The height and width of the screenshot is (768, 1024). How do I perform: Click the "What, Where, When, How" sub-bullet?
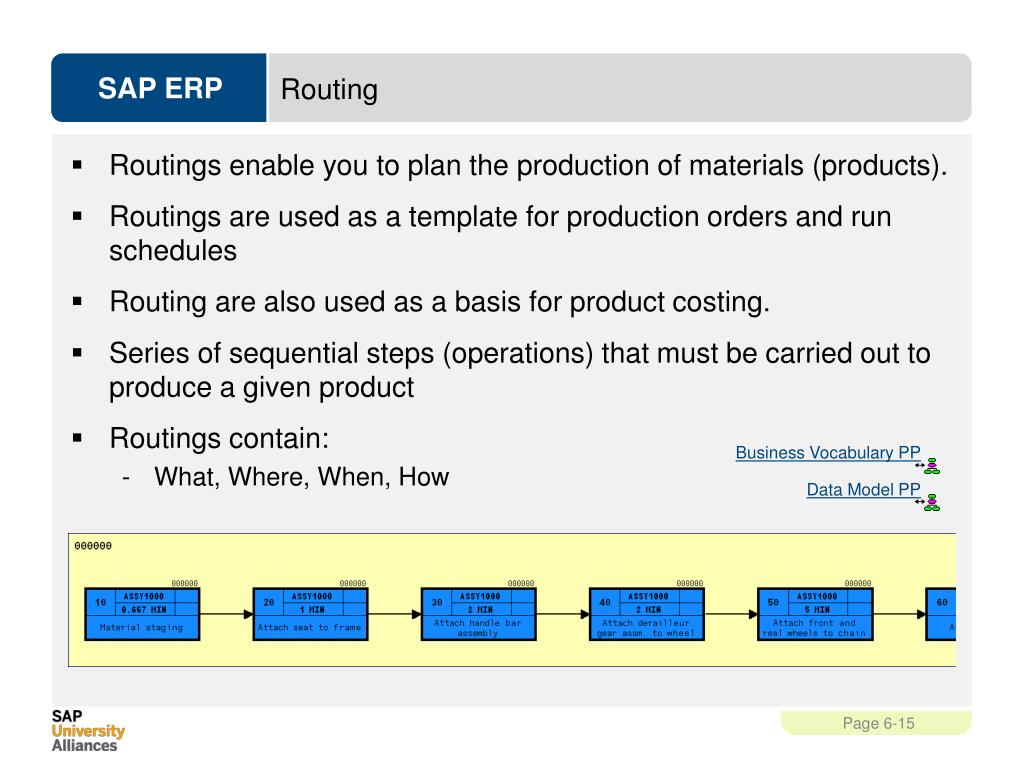tap(302, 477)
